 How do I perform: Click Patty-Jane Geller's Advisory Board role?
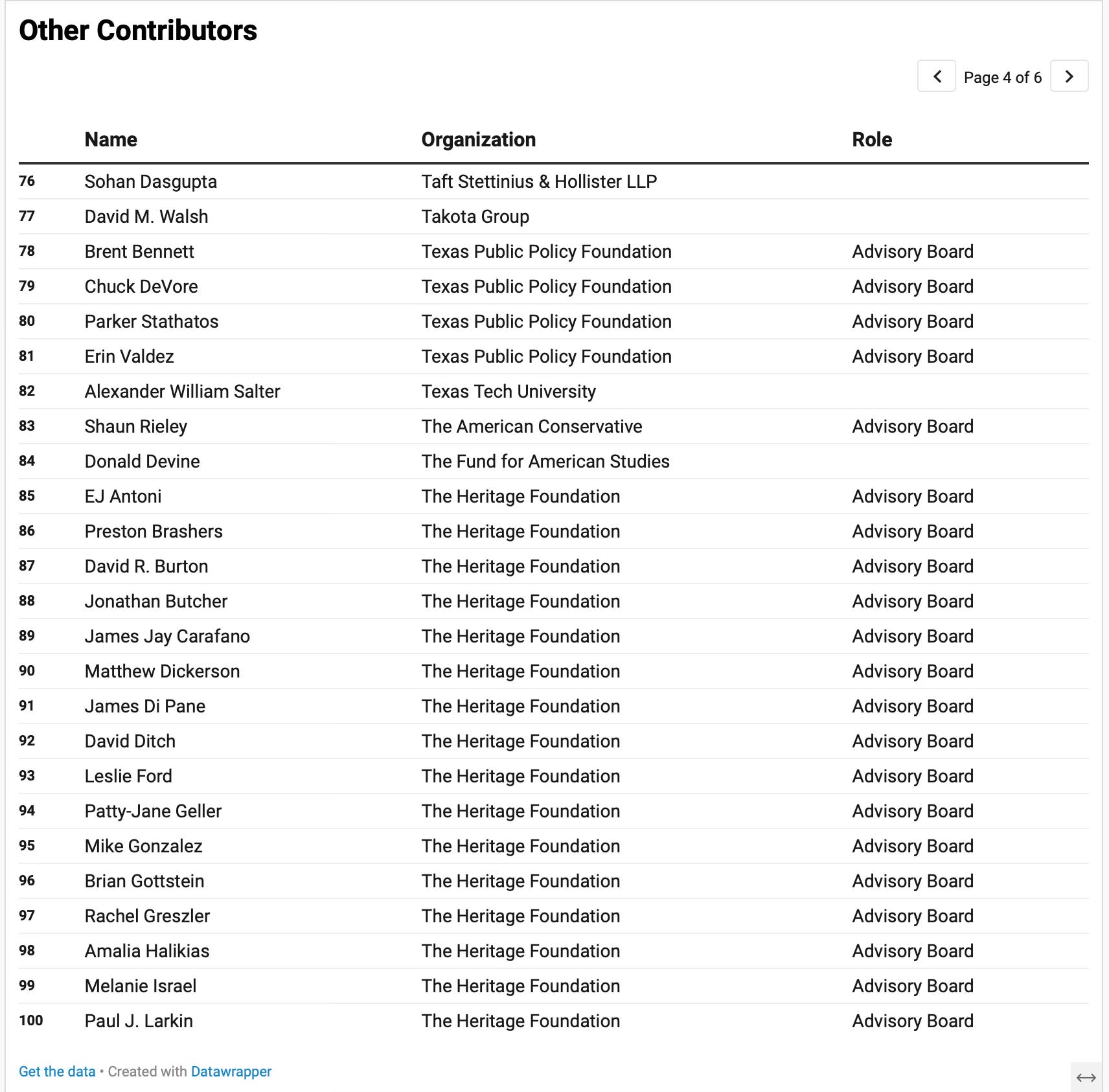tap(913, 811)
